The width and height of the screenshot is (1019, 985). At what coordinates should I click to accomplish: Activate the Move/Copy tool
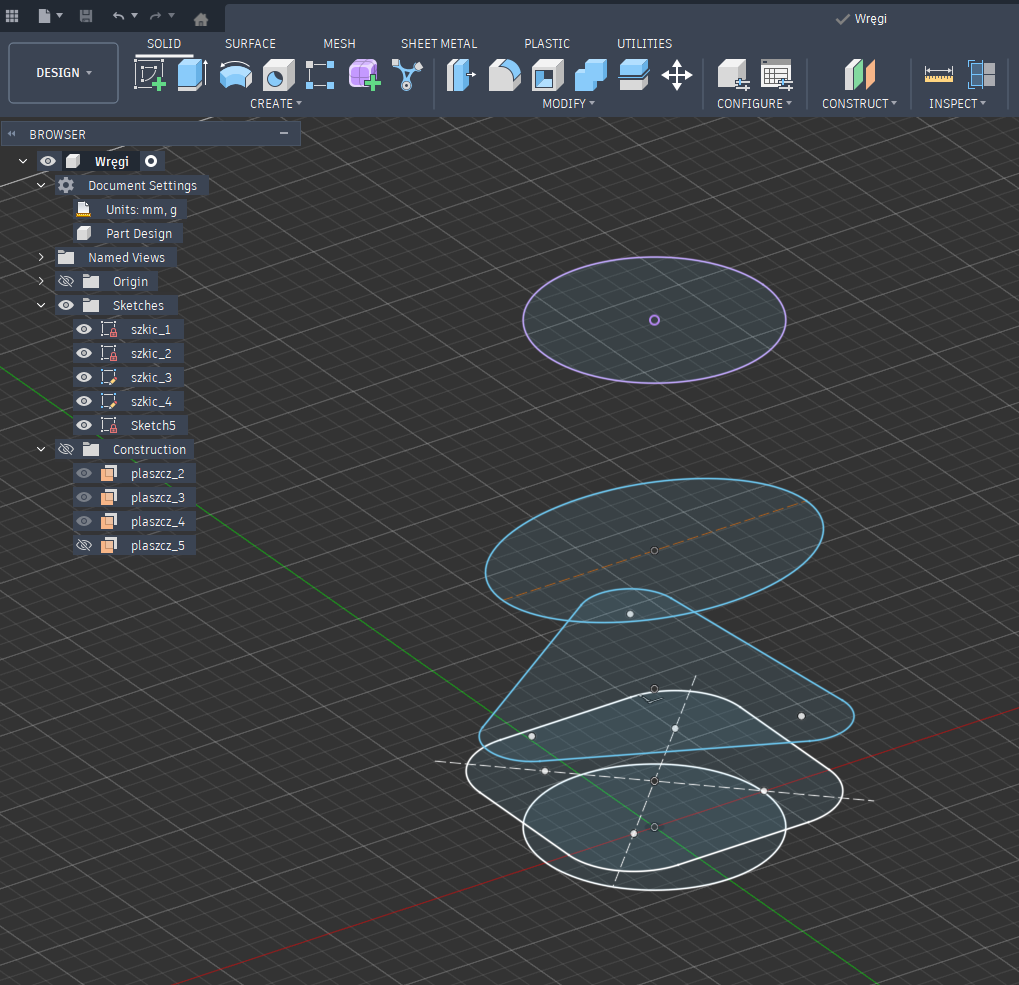677,75
